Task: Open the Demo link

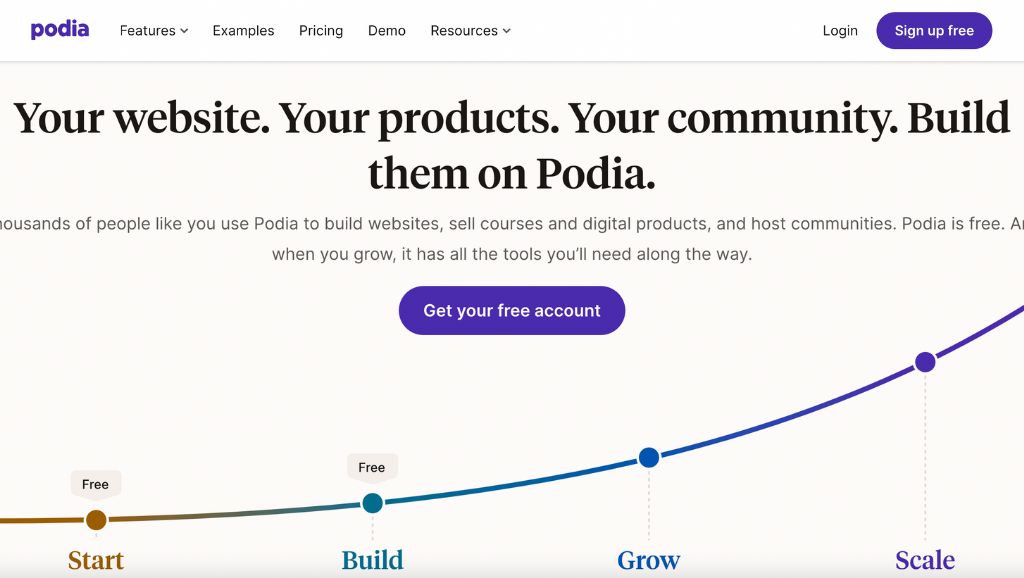Action: point(387,31)
